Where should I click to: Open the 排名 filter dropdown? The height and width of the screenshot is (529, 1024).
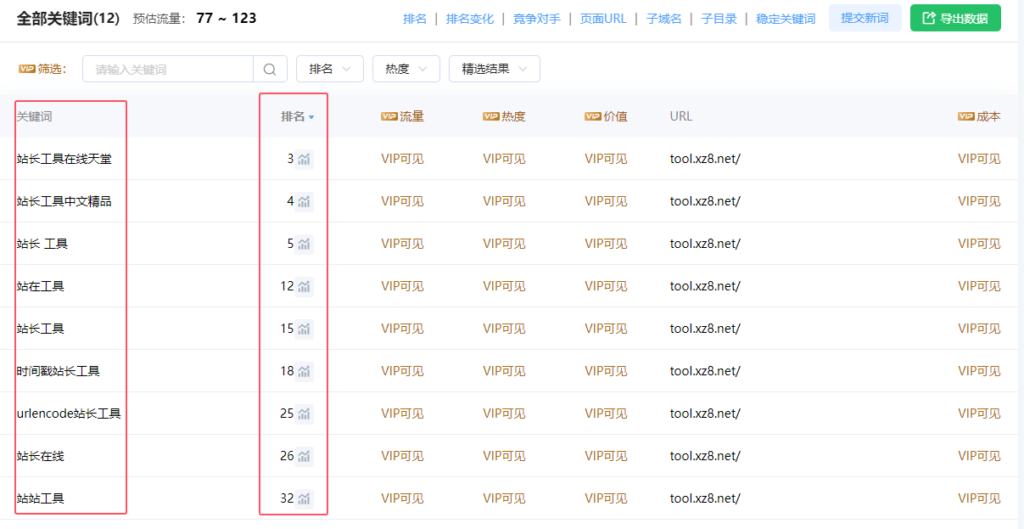tap(330, 69)
